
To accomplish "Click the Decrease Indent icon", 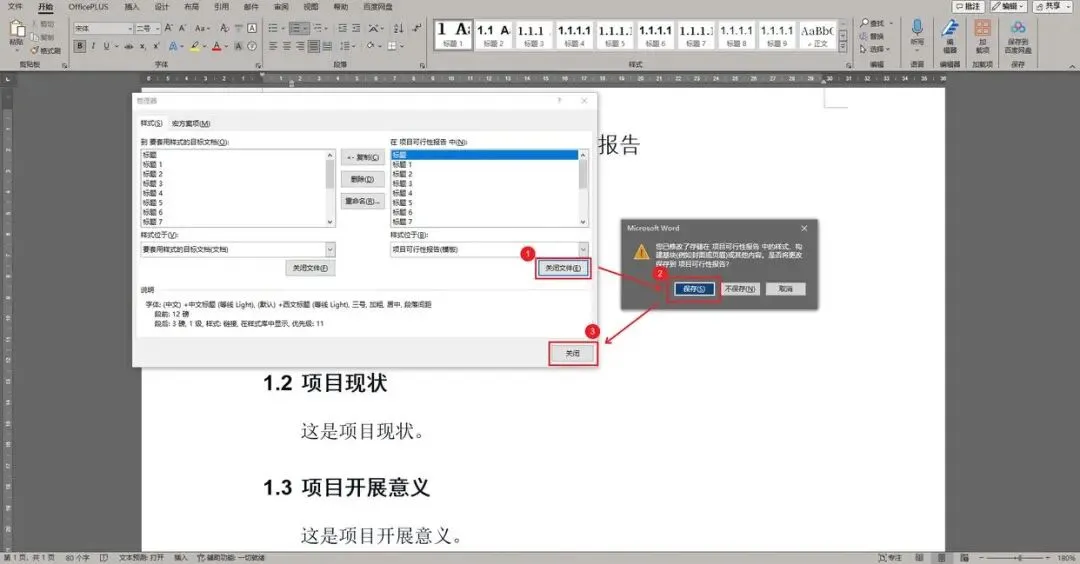I will point(342,28).
